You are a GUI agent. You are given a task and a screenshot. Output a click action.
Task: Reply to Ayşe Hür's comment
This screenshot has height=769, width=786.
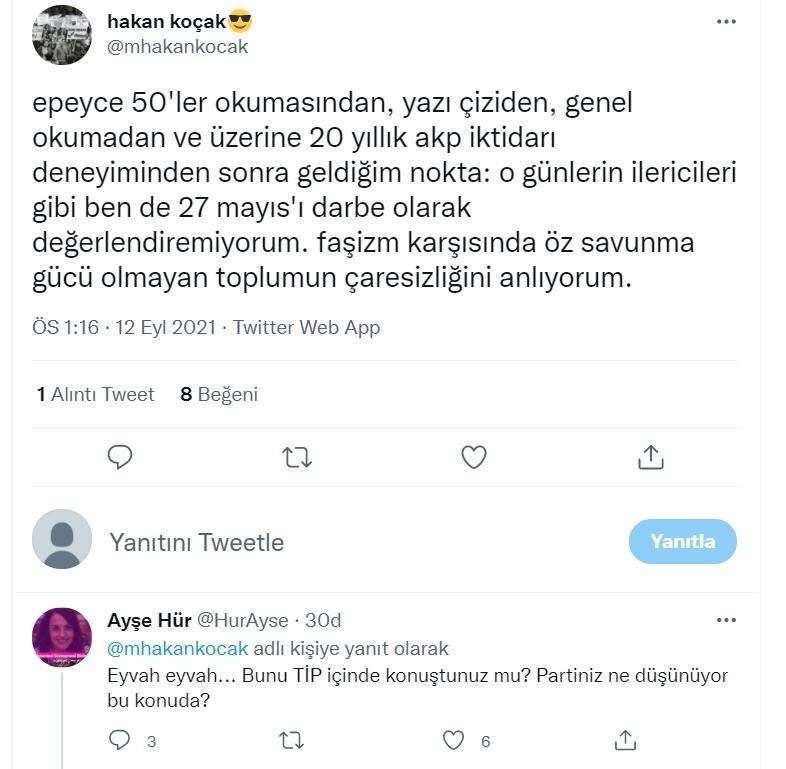pyautogui.click(x=120, y=740)
